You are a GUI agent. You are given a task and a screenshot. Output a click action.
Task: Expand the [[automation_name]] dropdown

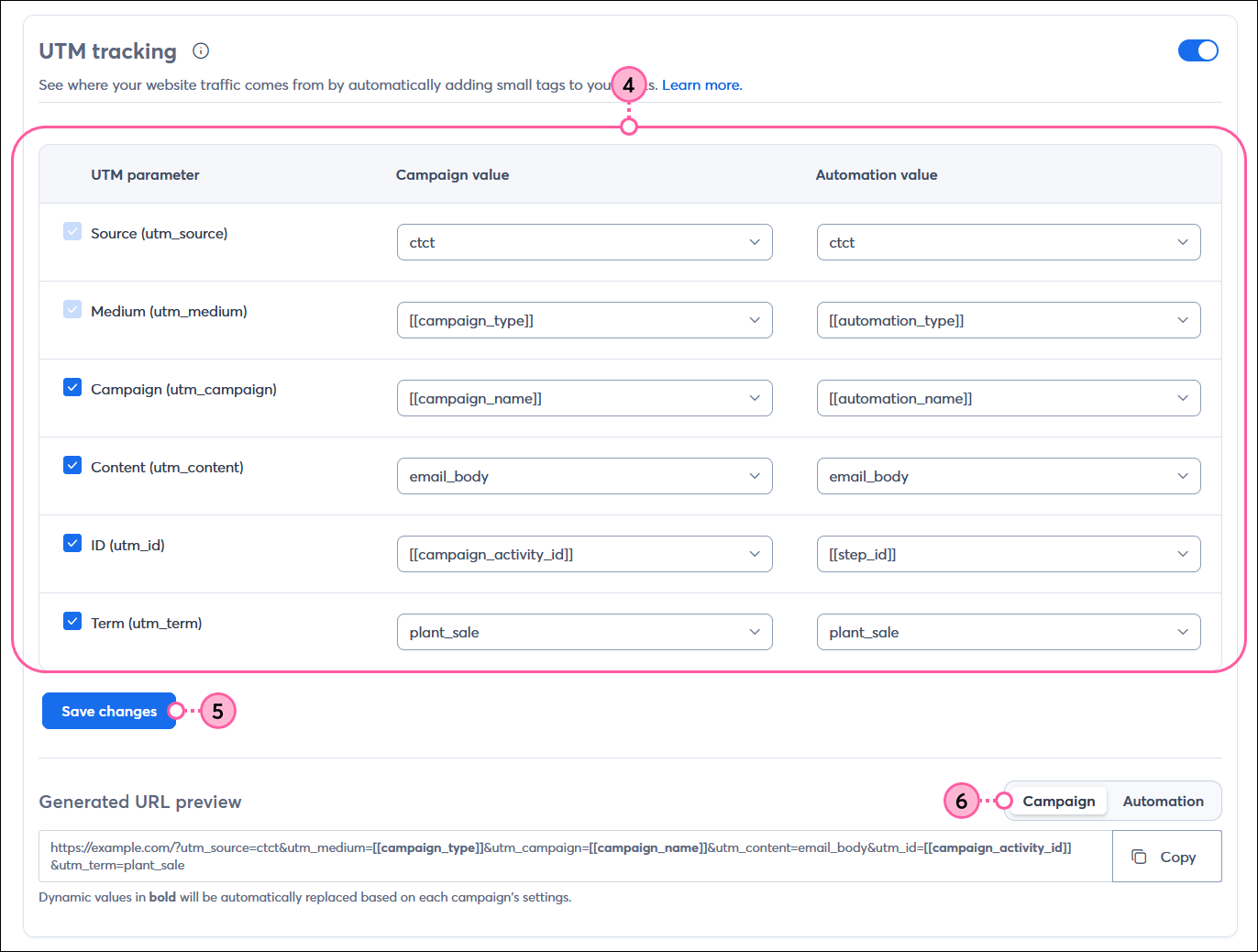pos(1008,398)
